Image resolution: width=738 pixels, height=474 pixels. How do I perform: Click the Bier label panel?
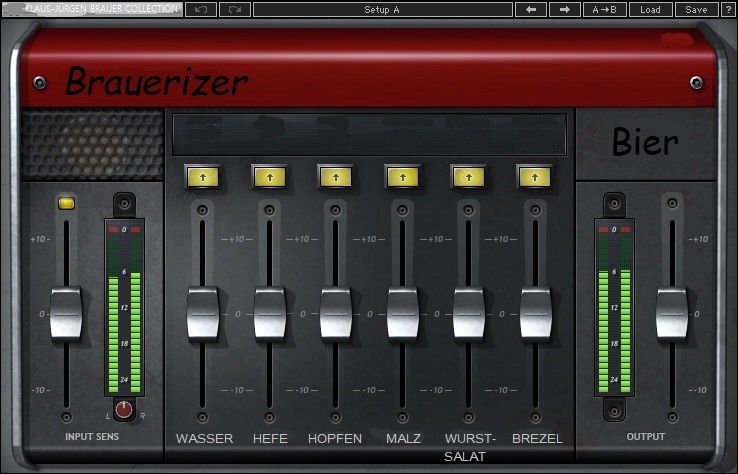[x=645, y=143]
